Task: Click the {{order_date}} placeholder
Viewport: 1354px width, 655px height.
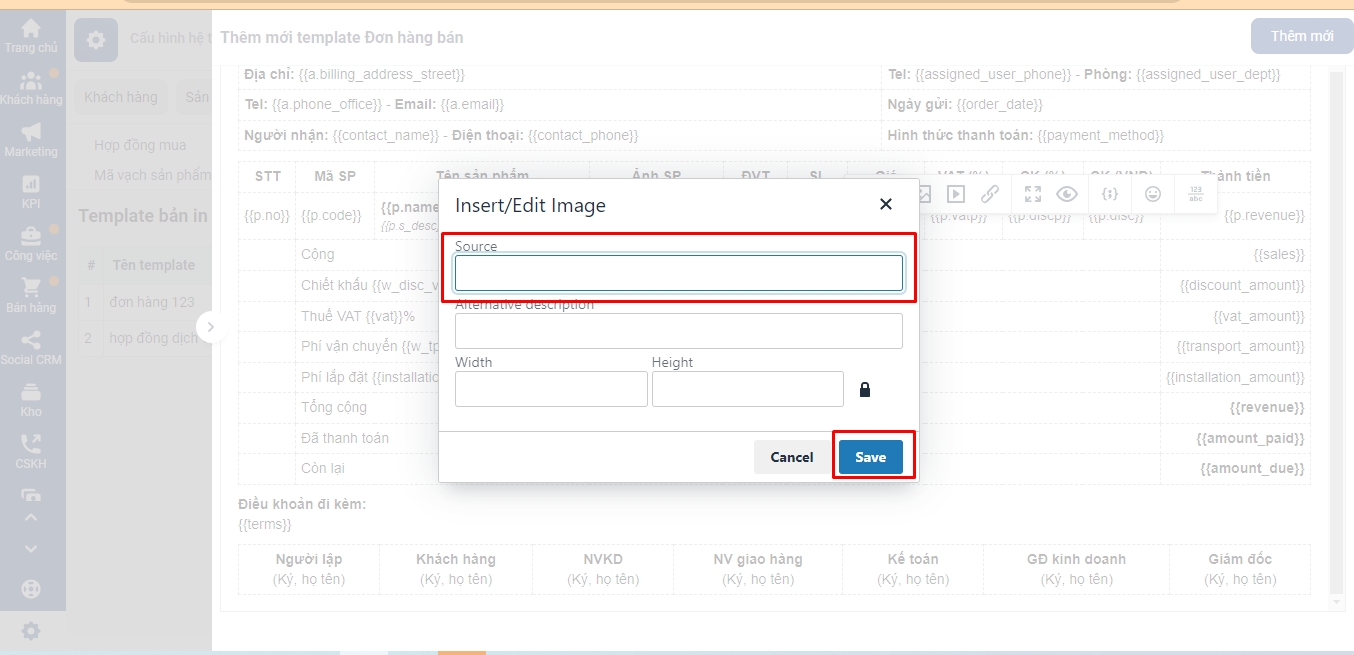Action: [999, 104]
